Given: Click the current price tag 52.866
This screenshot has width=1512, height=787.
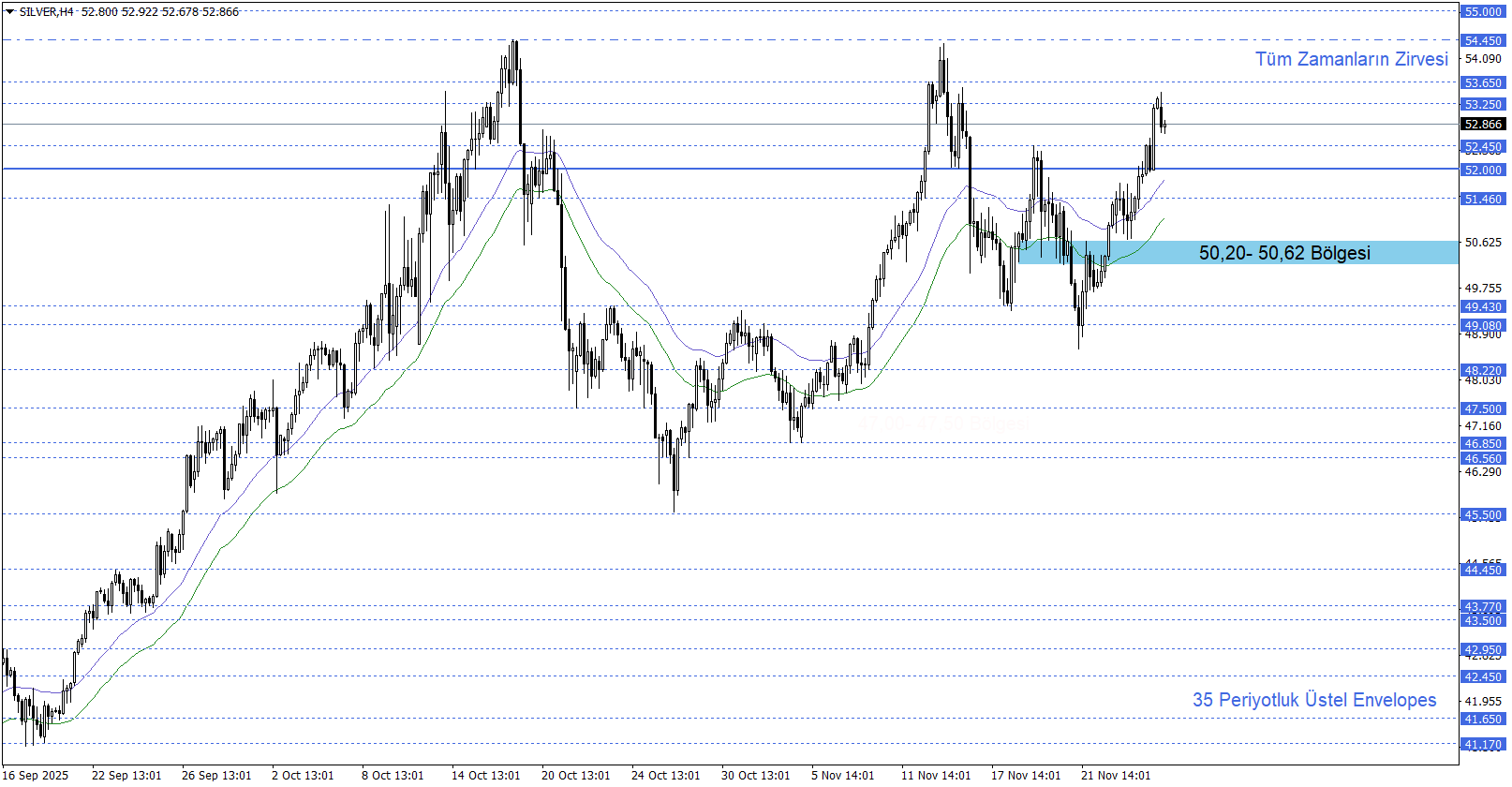Looking at the screenshot, I should tap(1483, 125).
